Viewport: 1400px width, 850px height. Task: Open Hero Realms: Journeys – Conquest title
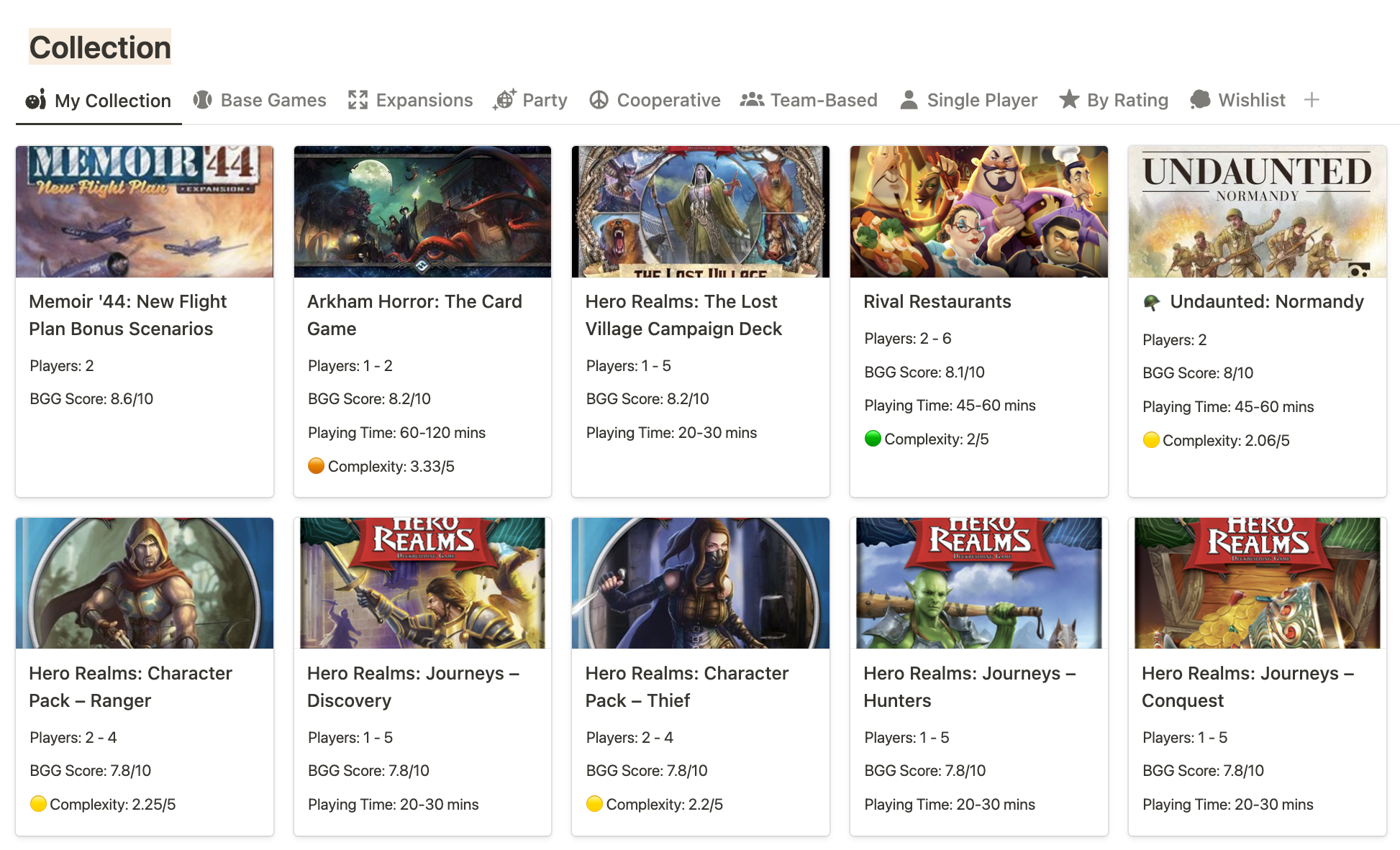1248,687
